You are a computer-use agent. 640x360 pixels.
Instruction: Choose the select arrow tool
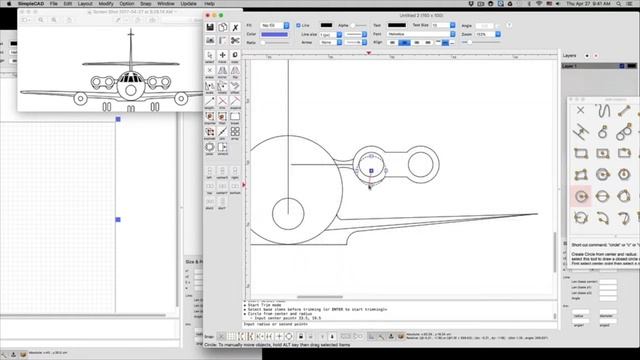(210, 55)
